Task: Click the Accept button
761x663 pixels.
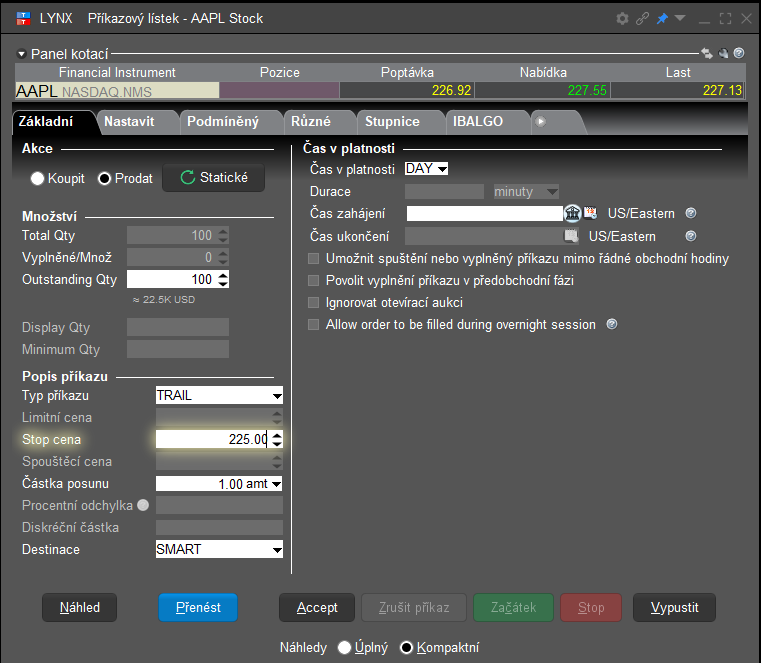Action: [x=317, y=608]
